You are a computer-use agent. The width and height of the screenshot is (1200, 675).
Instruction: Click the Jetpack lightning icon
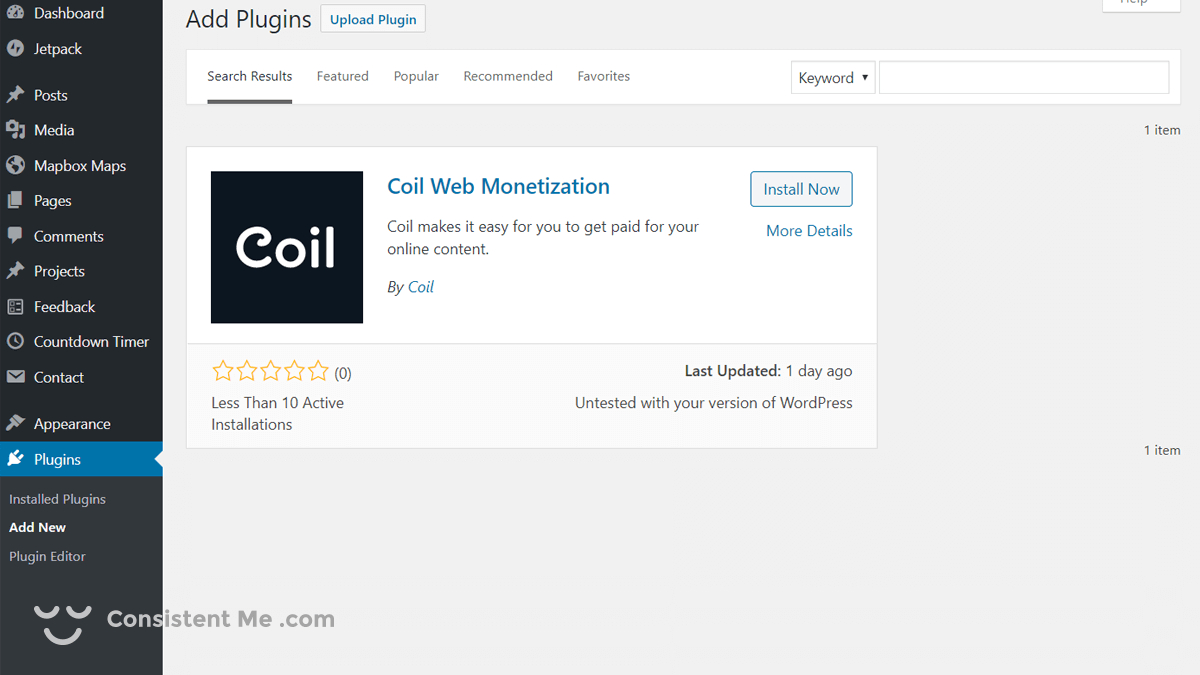15,49
